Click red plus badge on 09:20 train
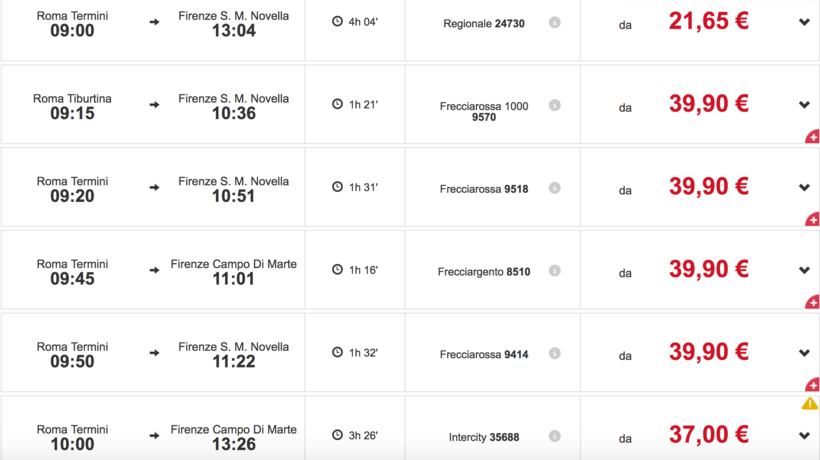The height and width of the screenshot is (460, 820). [812, 220]
